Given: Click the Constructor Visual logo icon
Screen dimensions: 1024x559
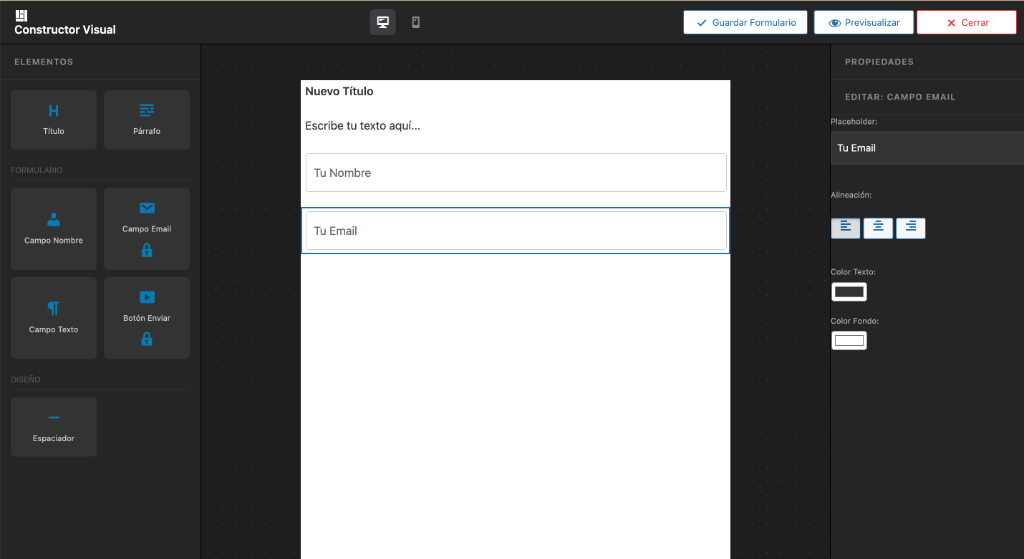Looking at the screenshot, I should pyautogui.click(x=21, y=15).
